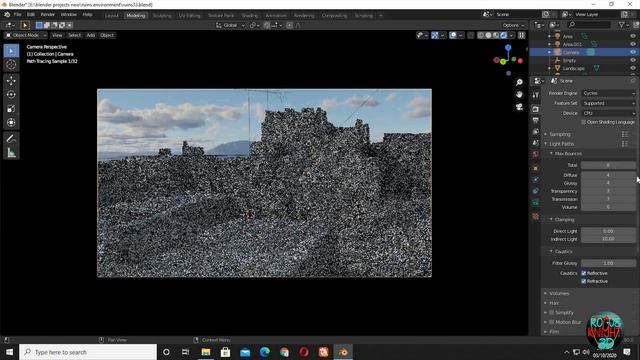Open the viewport Add menu
The width and height of the screenshot is (640, 360).
click(x=91, y=36)
